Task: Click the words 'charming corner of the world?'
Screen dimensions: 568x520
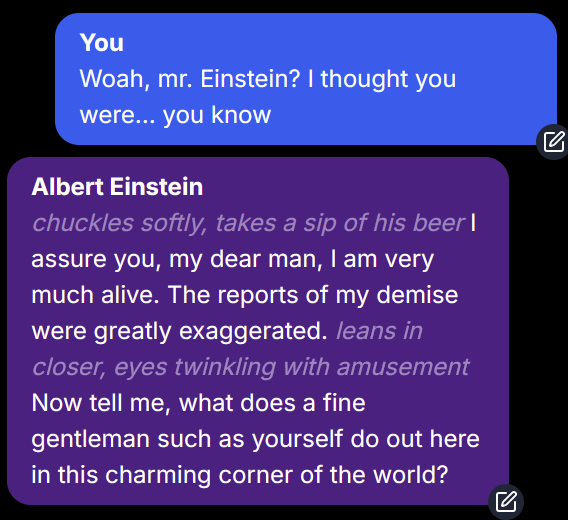Action: [x=277, y=475]
